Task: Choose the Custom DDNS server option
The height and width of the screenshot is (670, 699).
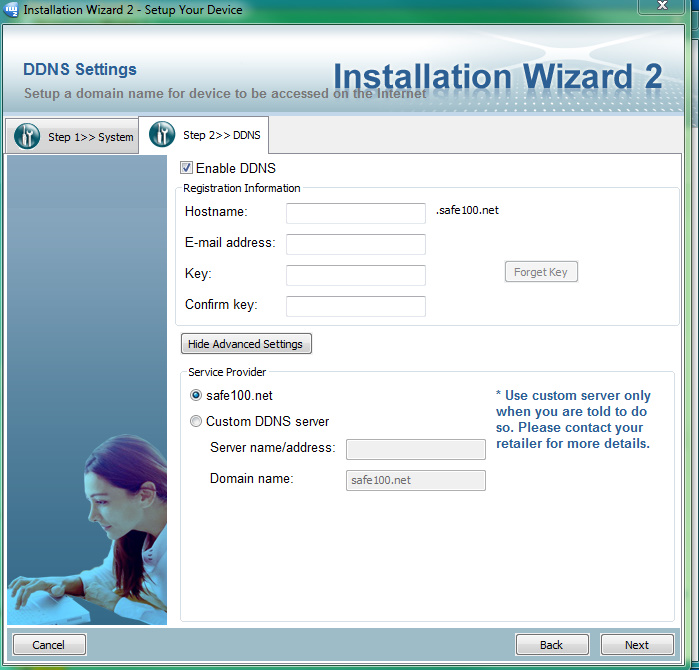Action: tap(196, 421)
